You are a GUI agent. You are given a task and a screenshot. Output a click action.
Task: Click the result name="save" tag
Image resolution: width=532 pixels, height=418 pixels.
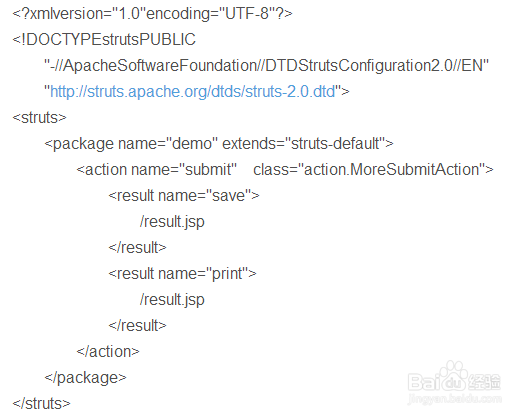[184, 196]
